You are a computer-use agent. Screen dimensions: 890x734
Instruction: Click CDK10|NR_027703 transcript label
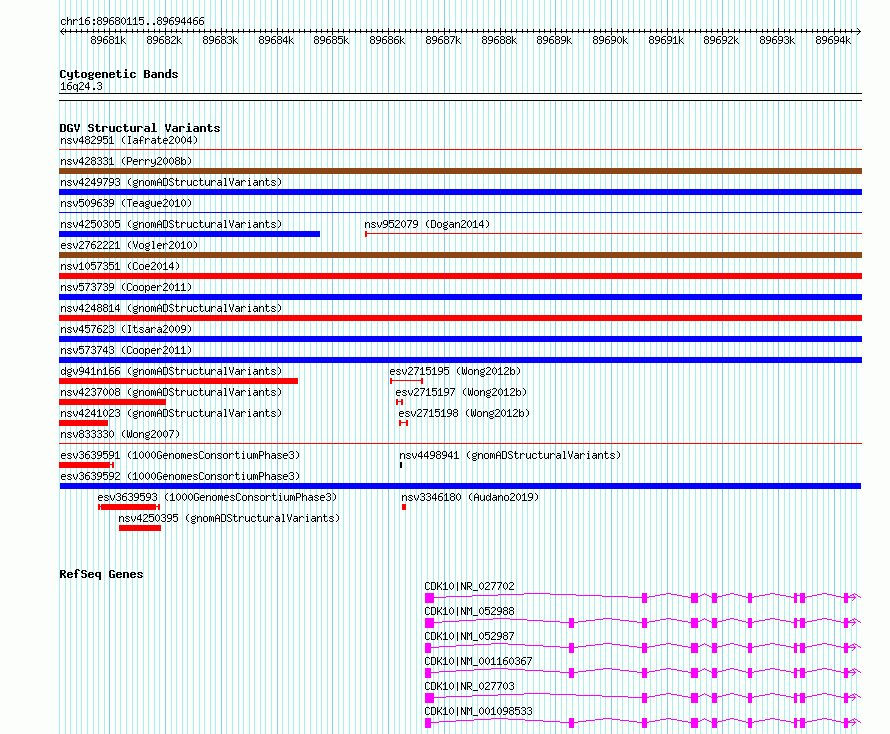click(469, 686)
